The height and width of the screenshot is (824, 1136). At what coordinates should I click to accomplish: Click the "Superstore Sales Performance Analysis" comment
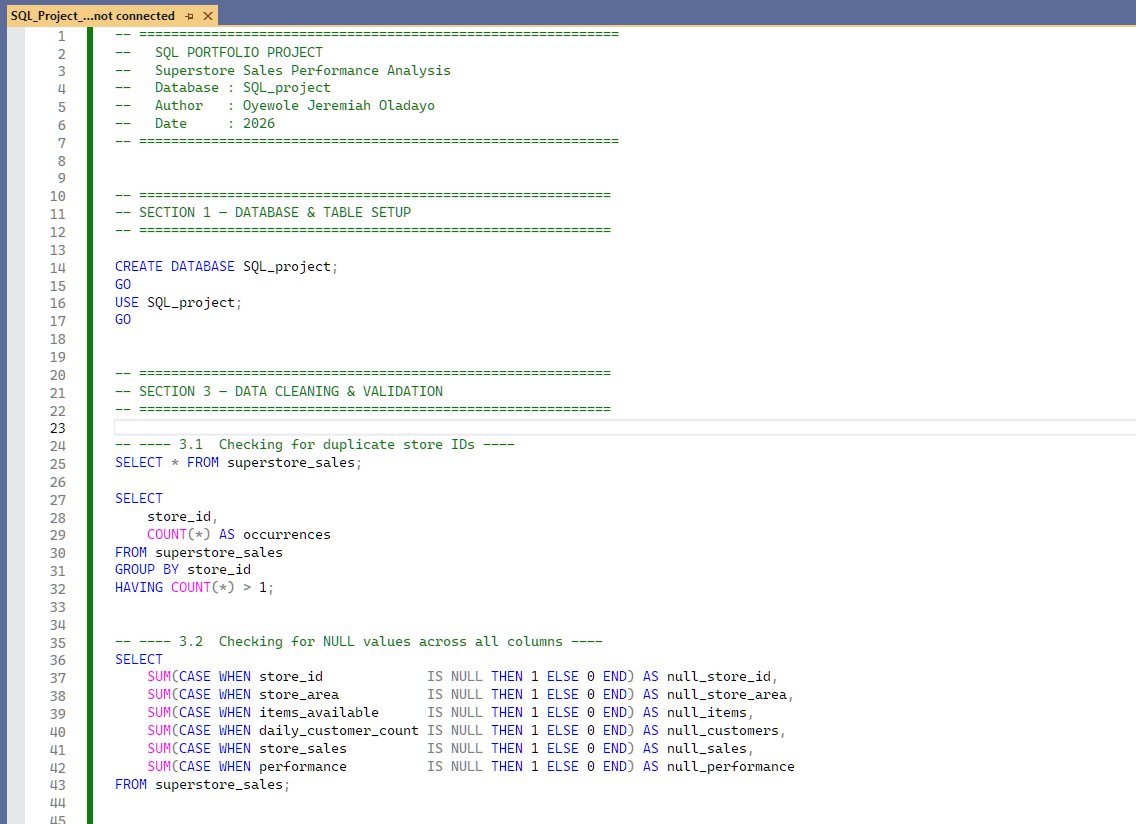302,70
